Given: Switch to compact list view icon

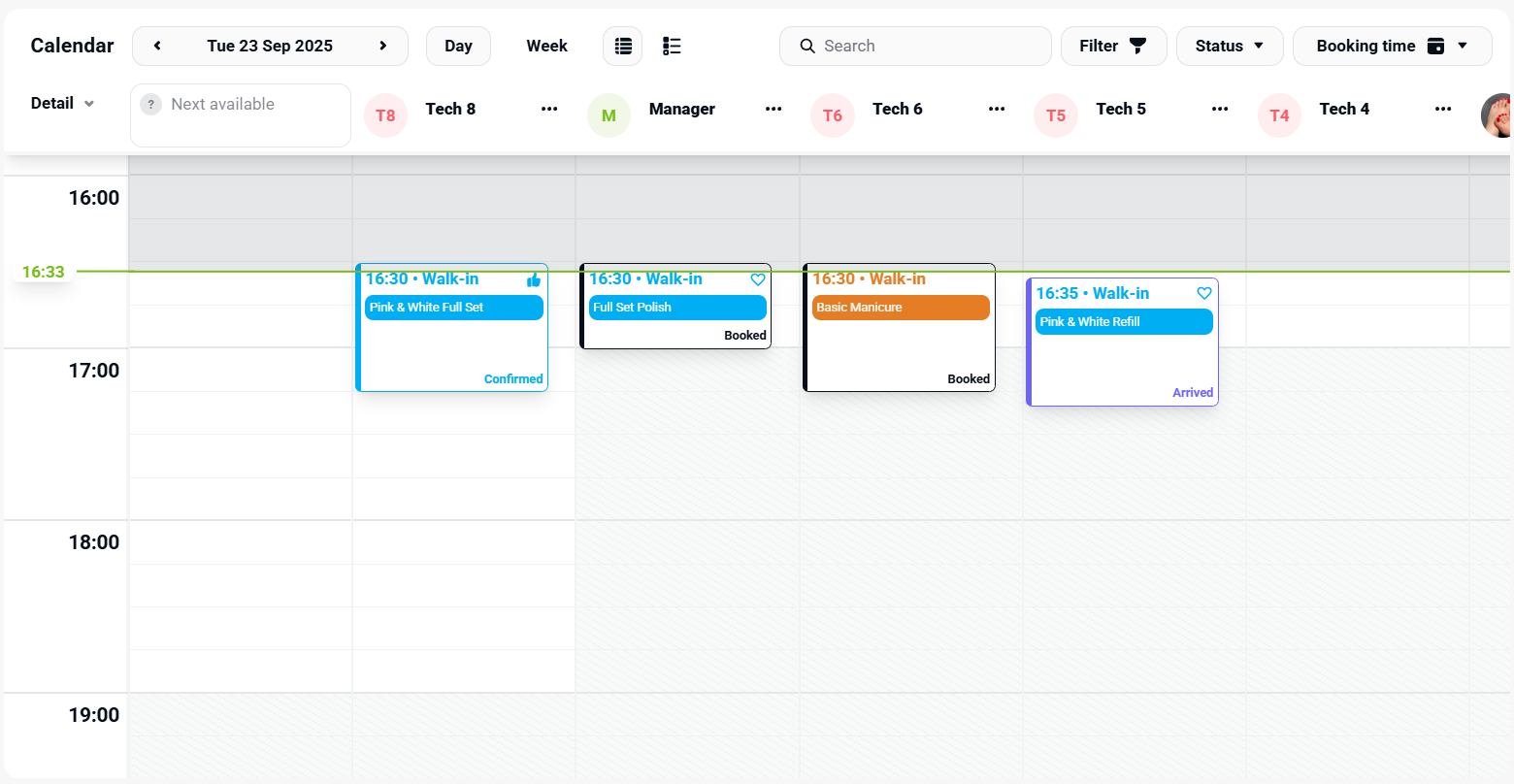Looking at the screenshot, I should coord(623,46).
